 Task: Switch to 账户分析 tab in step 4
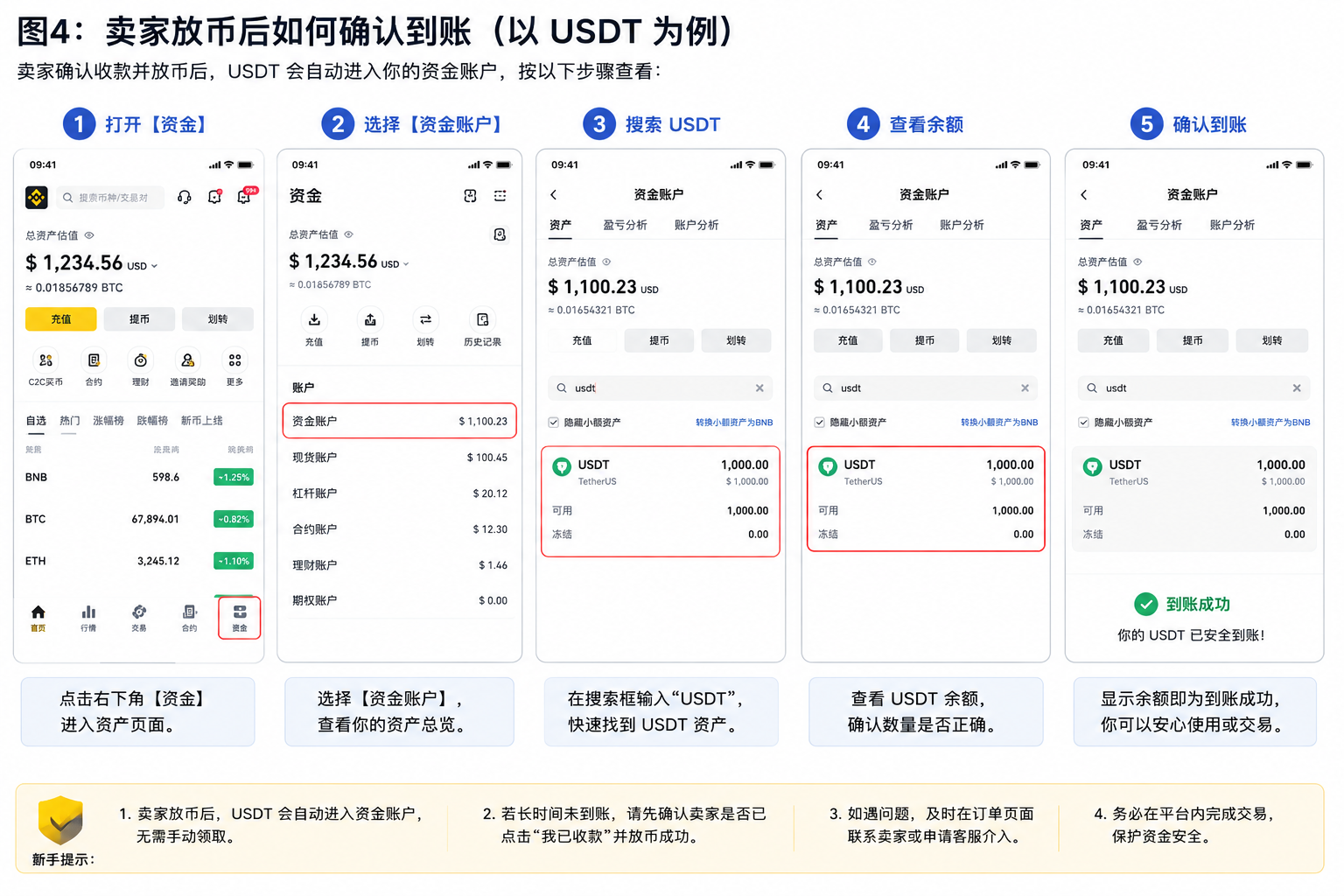coord(962,225)
